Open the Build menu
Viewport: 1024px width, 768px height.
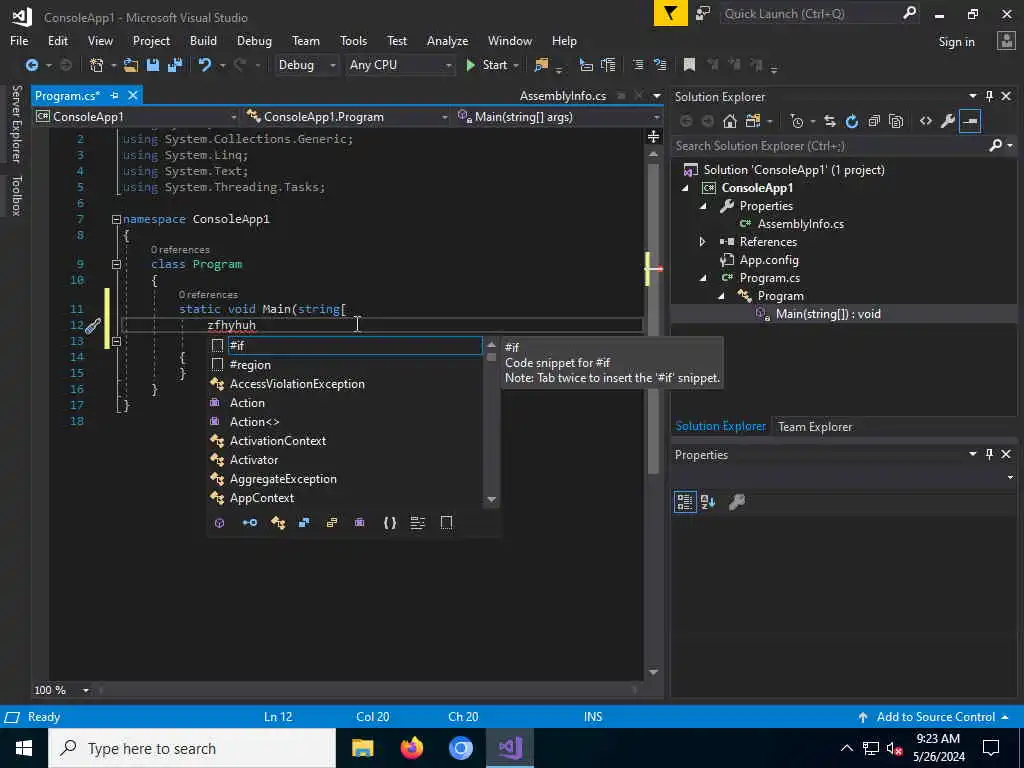pos(203,40)
